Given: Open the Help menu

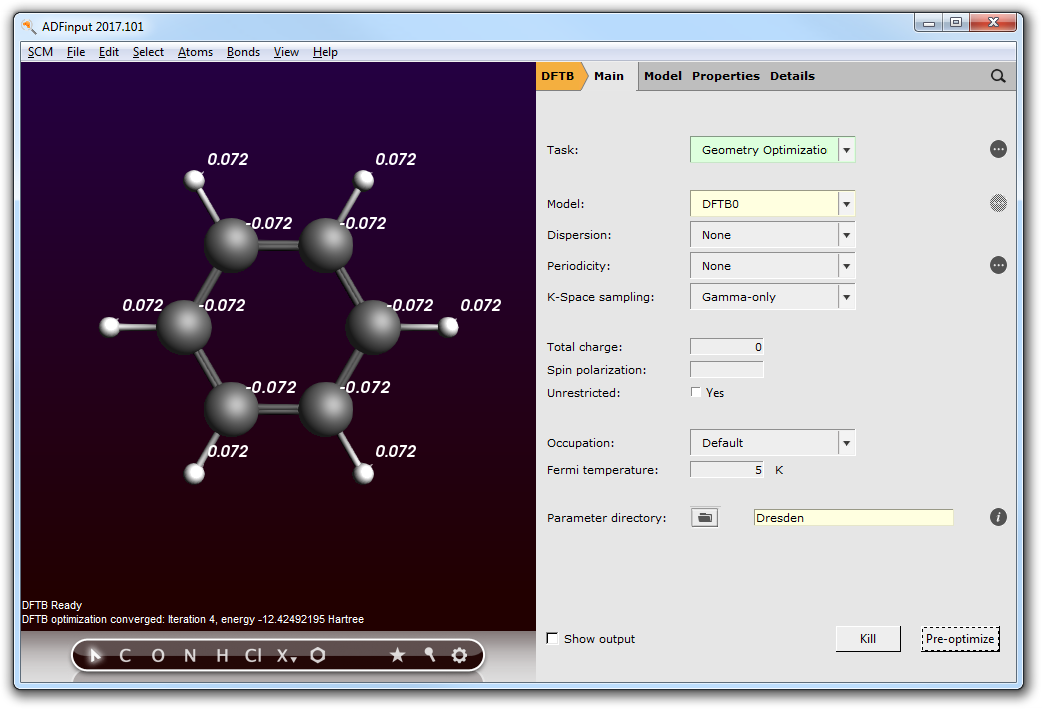Looking at the screenshot, I should point(325,52).
